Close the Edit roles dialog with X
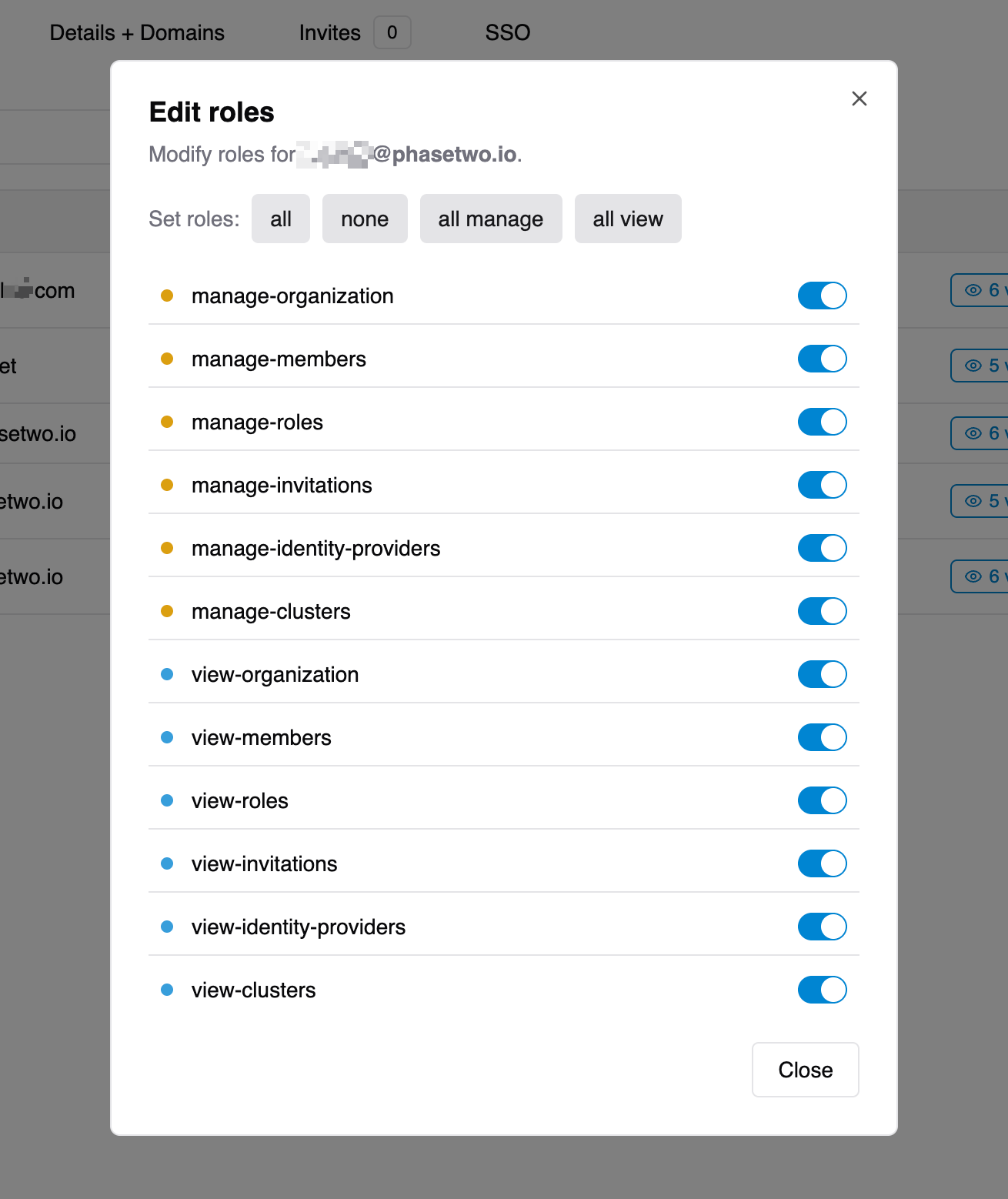This screenshot has width=1008, height=1199. [859, 99]
